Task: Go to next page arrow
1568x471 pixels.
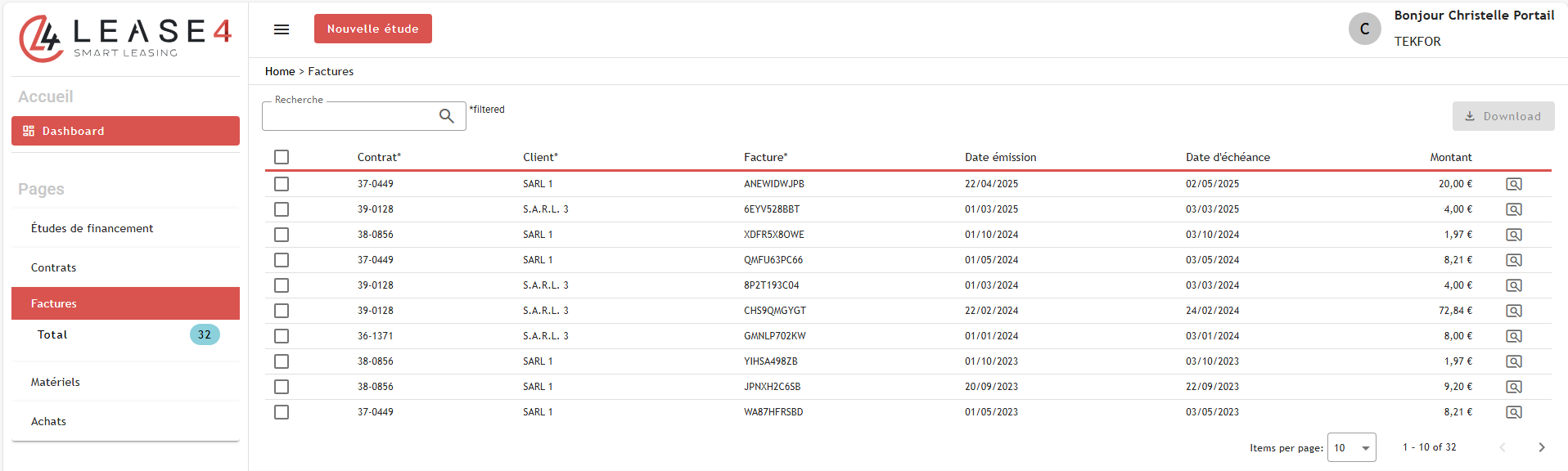Action: 1541,447
